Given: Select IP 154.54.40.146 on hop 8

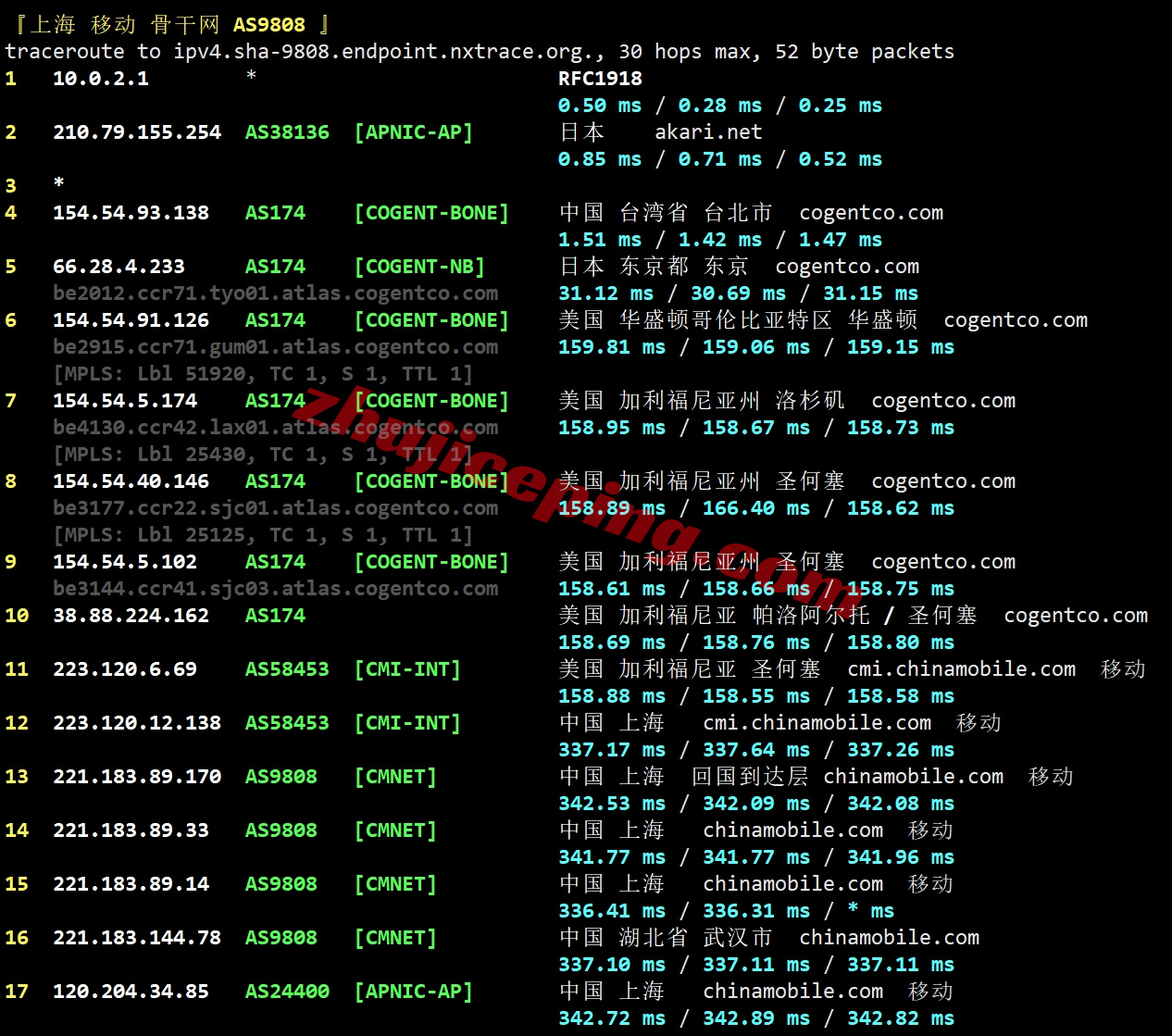Looking at the screenshot, I should pyautogui.click(x=131, y=481).
